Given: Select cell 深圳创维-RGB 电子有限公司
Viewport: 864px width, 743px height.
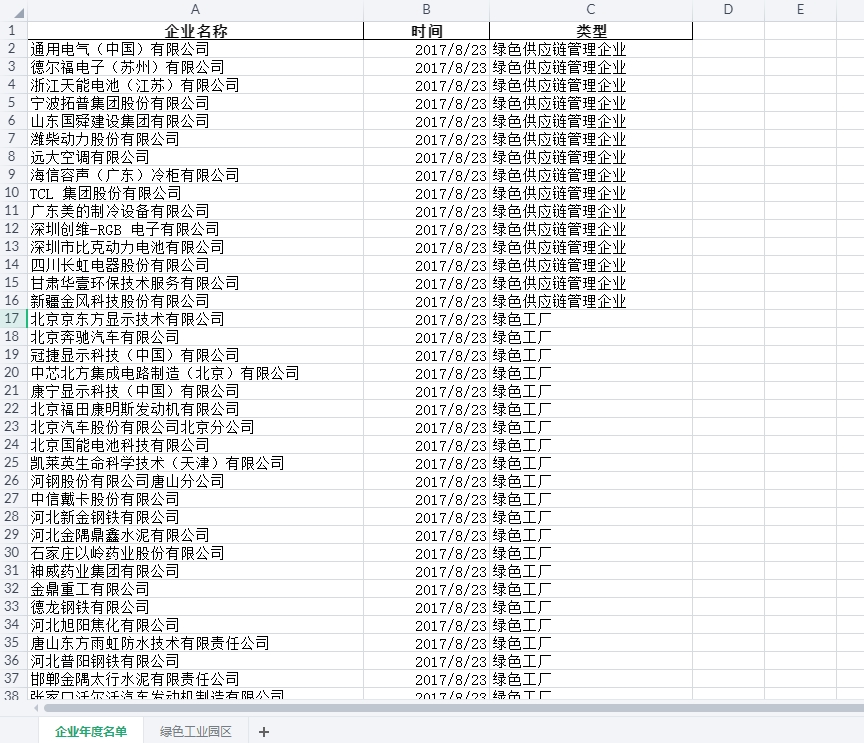Looking at the screenshot, I should tap(196, 229).
